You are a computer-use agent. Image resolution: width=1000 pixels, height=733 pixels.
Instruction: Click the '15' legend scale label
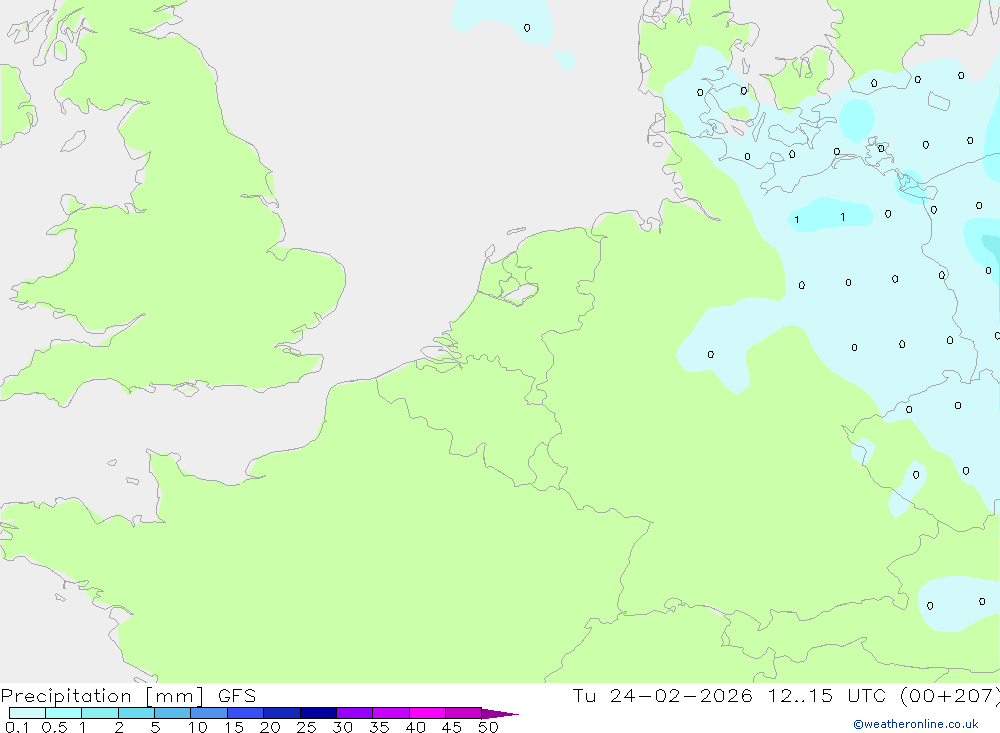point(233,727)
